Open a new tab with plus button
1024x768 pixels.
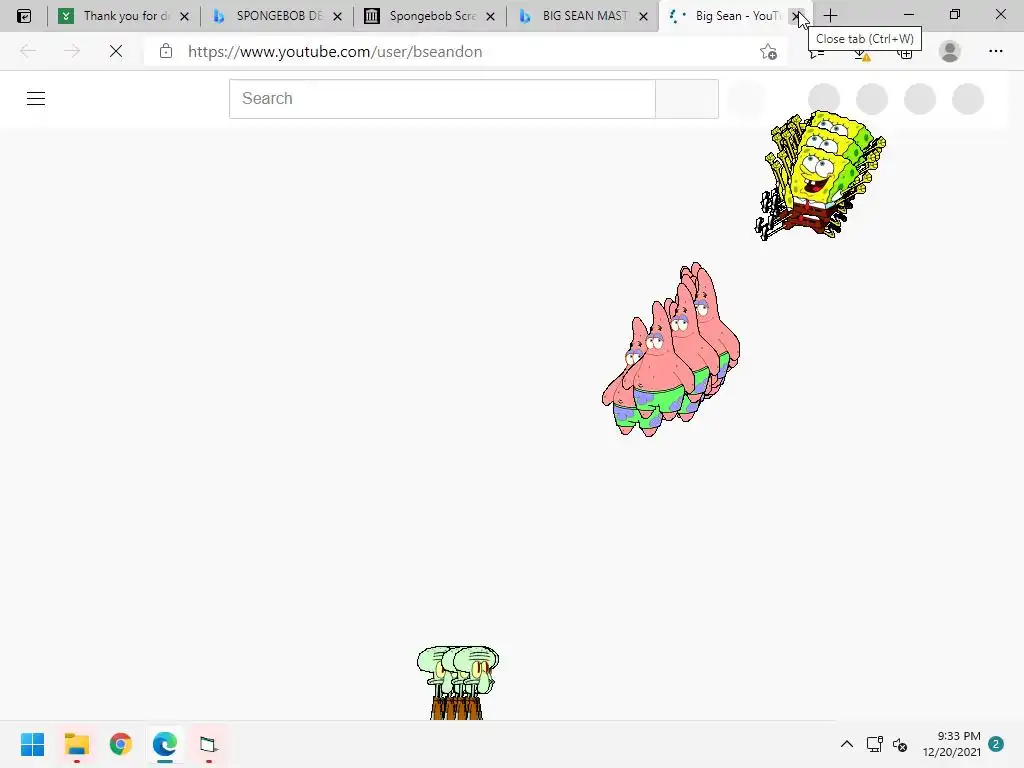(x=830, y=15)
